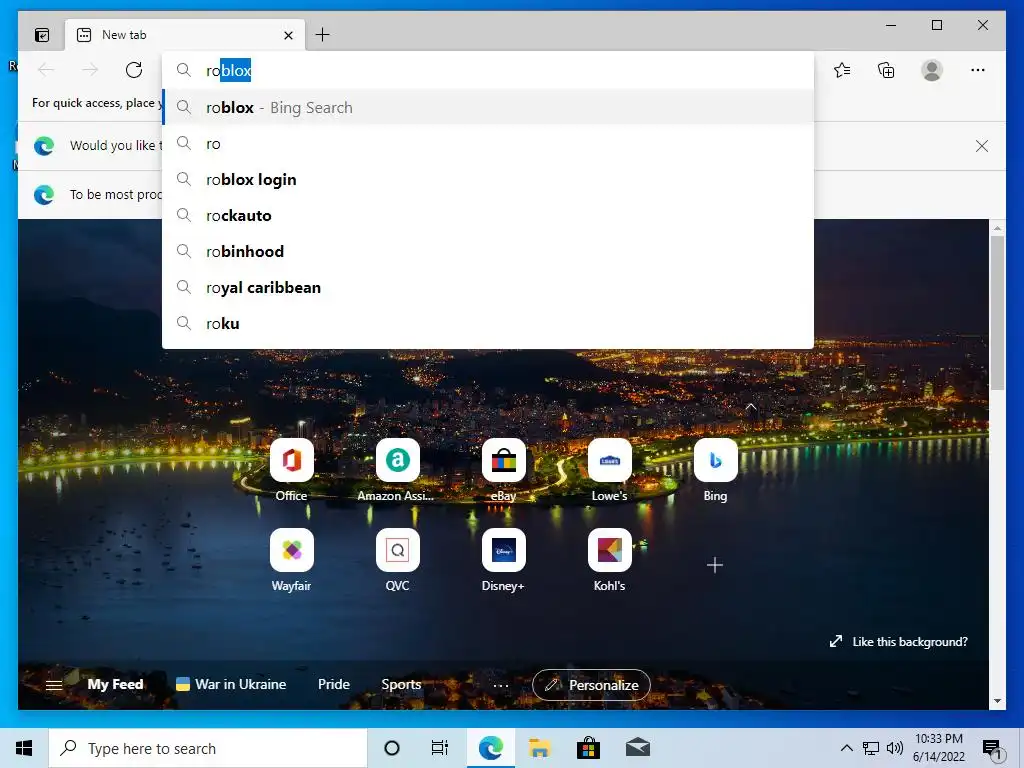
Task: Refresh the page with the reload icon
Action: point(134,70)
